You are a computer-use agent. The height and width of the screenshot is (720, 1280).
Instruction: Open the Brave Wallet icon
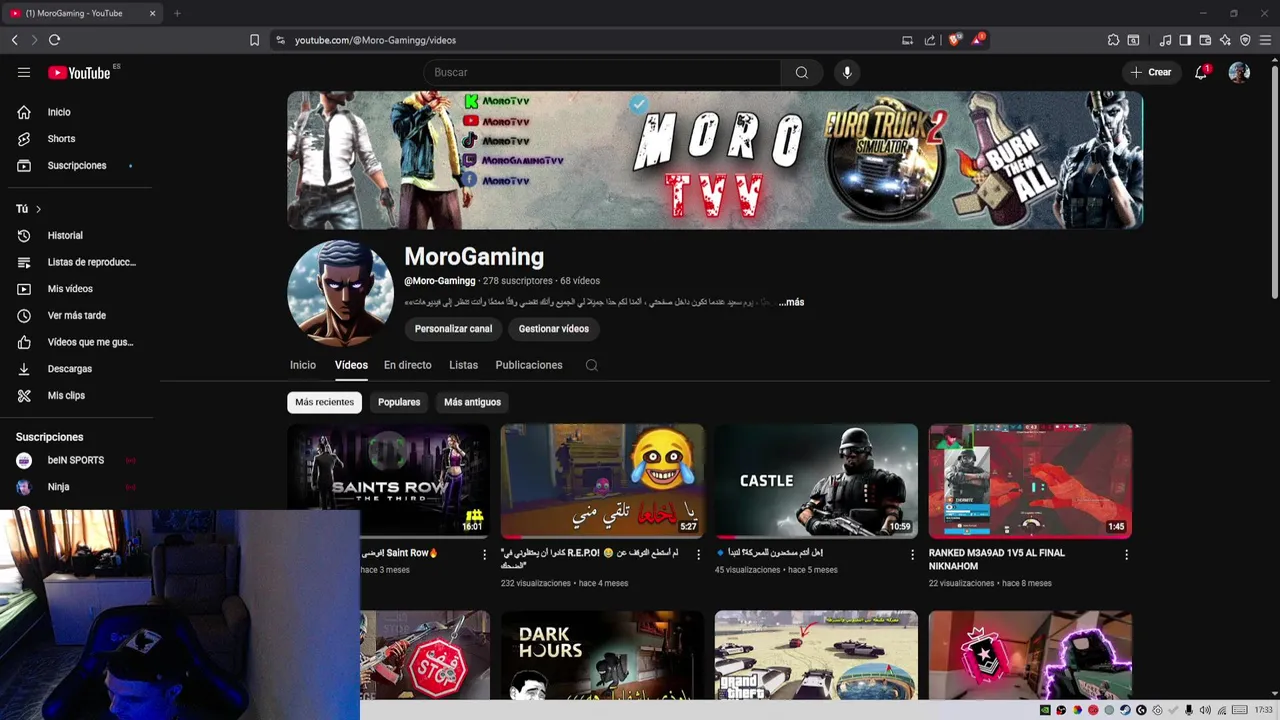coord(1205,40)
